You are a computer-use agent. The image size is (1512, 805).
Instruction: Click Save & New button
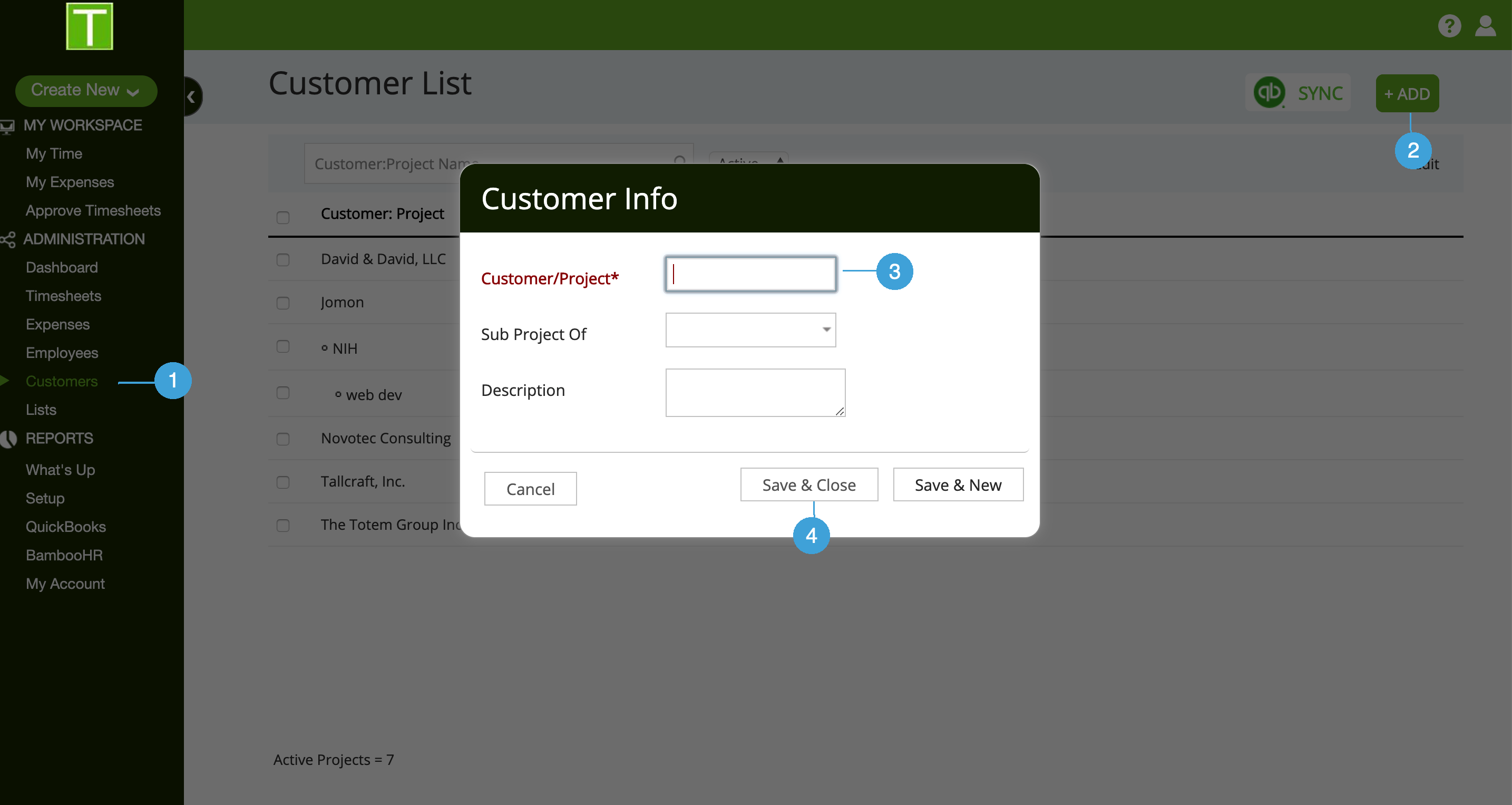tap(958, 484)
